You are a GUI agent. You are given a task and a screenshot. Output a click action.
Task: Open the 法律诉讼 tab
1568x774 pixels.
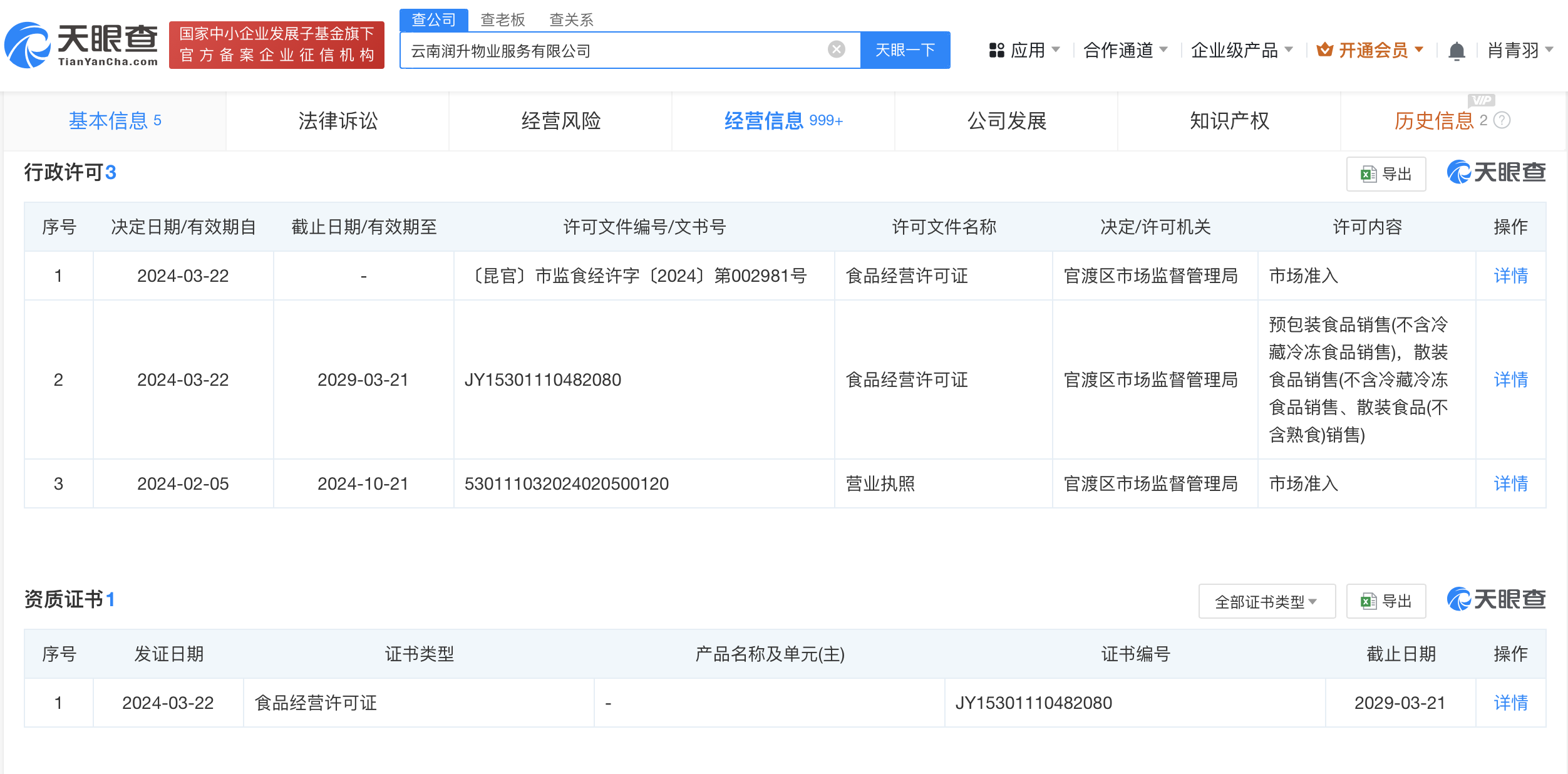pyautogui.click(x=338, y=121)
